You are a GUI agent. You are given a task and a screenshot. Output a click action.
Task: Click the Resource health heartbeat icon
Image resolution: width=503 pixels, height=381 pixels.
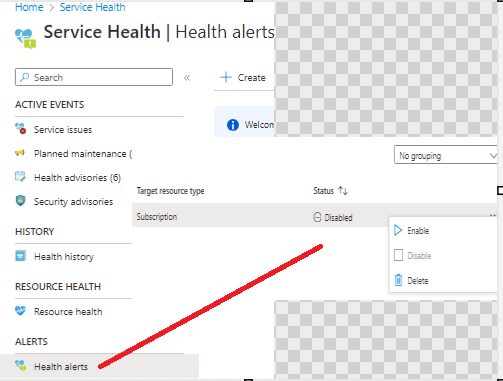click(20, 311)
